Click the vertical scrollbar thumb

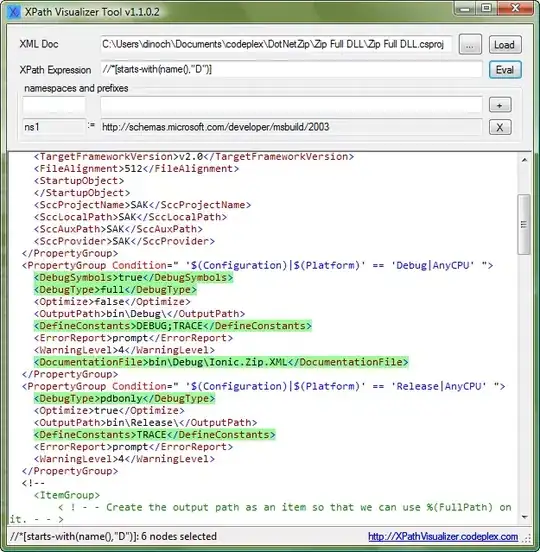(524, 224)
